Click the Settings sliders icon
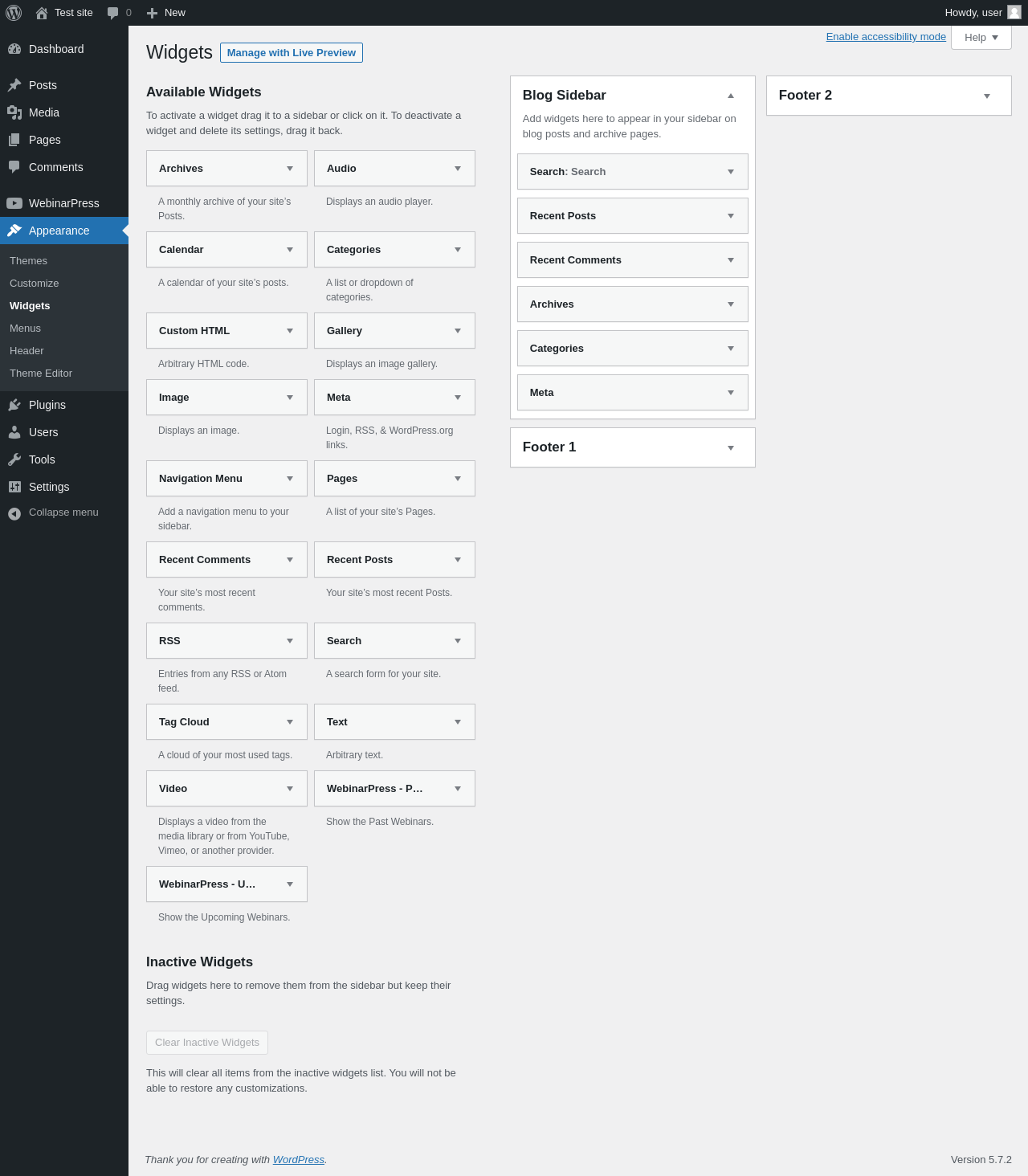Viewport: 1028px width, 1176px height. (x=14, y=487)
